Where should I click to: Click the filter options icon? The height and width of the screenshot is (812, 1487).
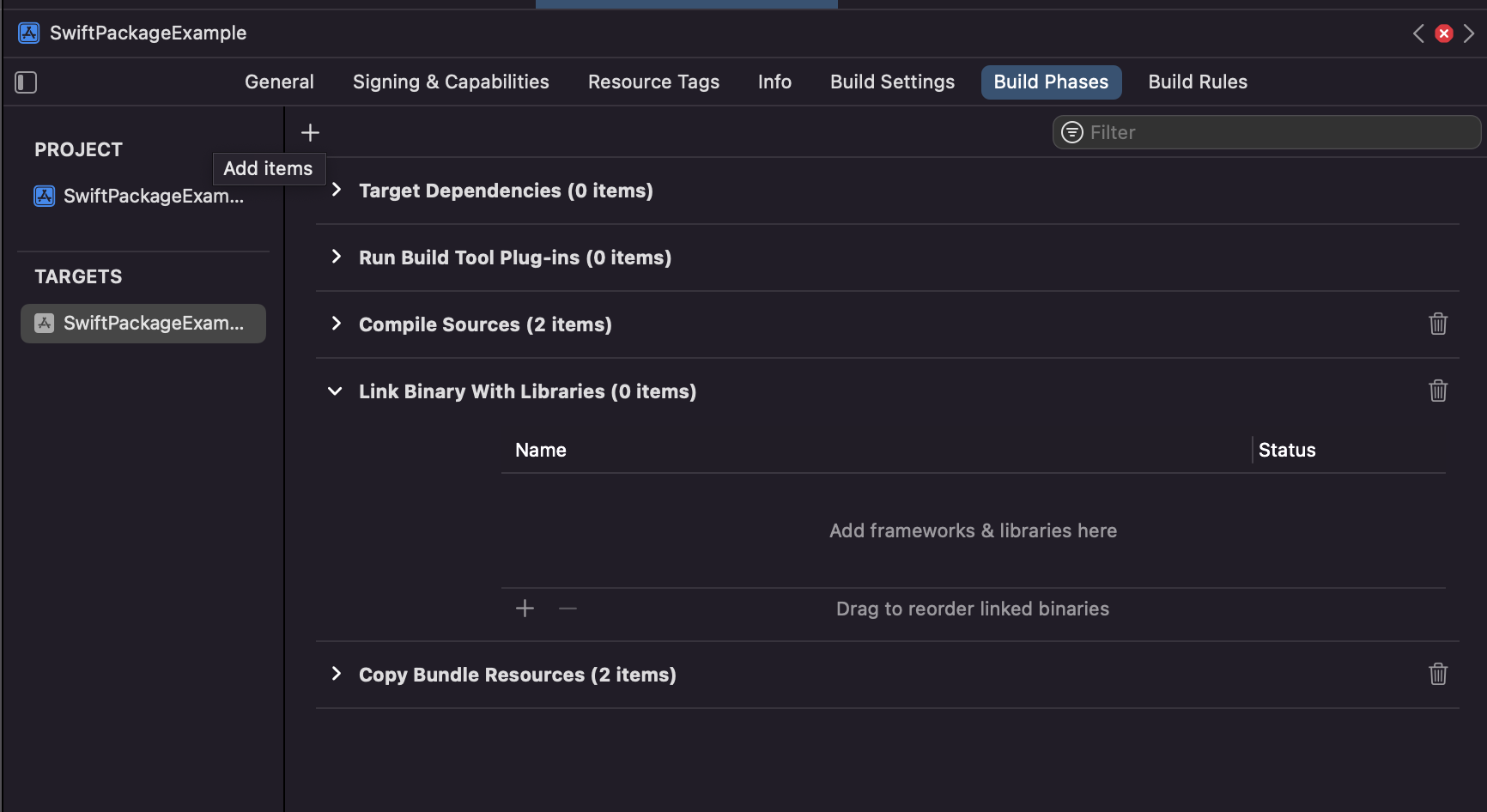(x=1072, y=132)
